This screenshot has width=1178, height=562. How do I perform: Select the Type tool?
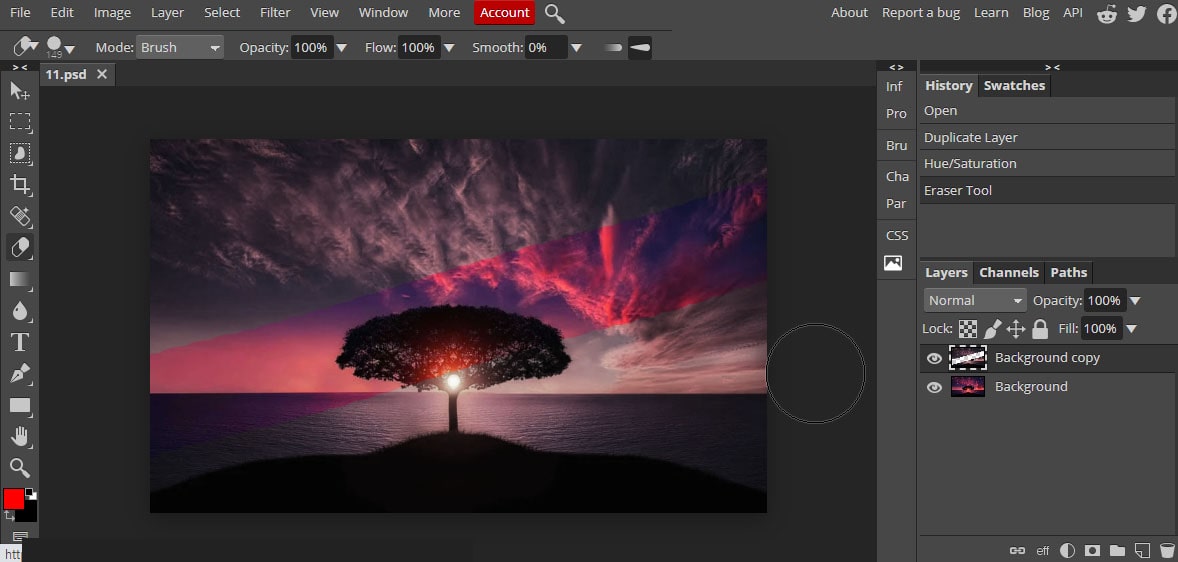tap(20, 343)
